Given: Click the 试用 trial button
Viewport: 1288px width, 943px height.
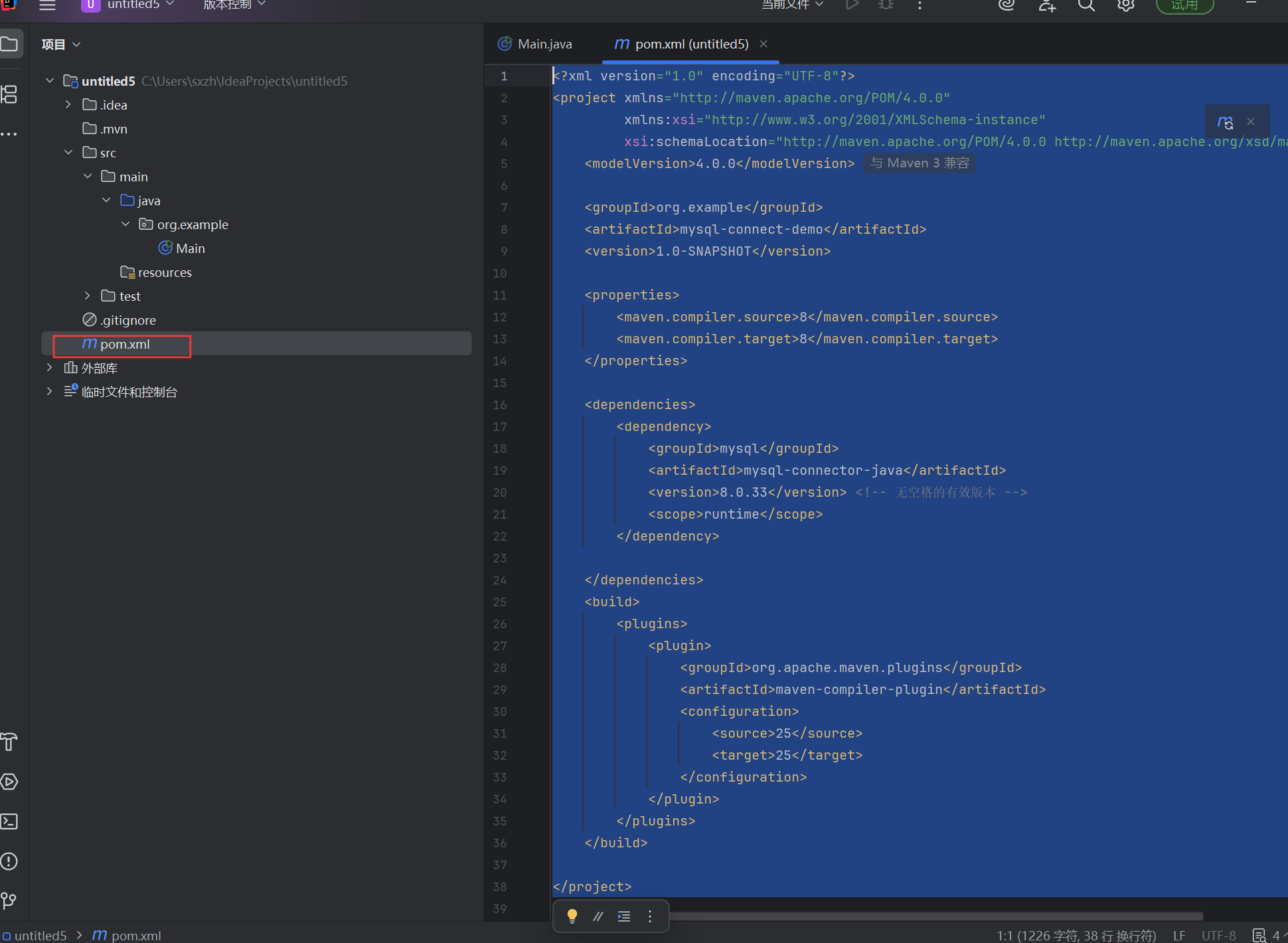Looking at the screenshot, I should pos(1185,5).
